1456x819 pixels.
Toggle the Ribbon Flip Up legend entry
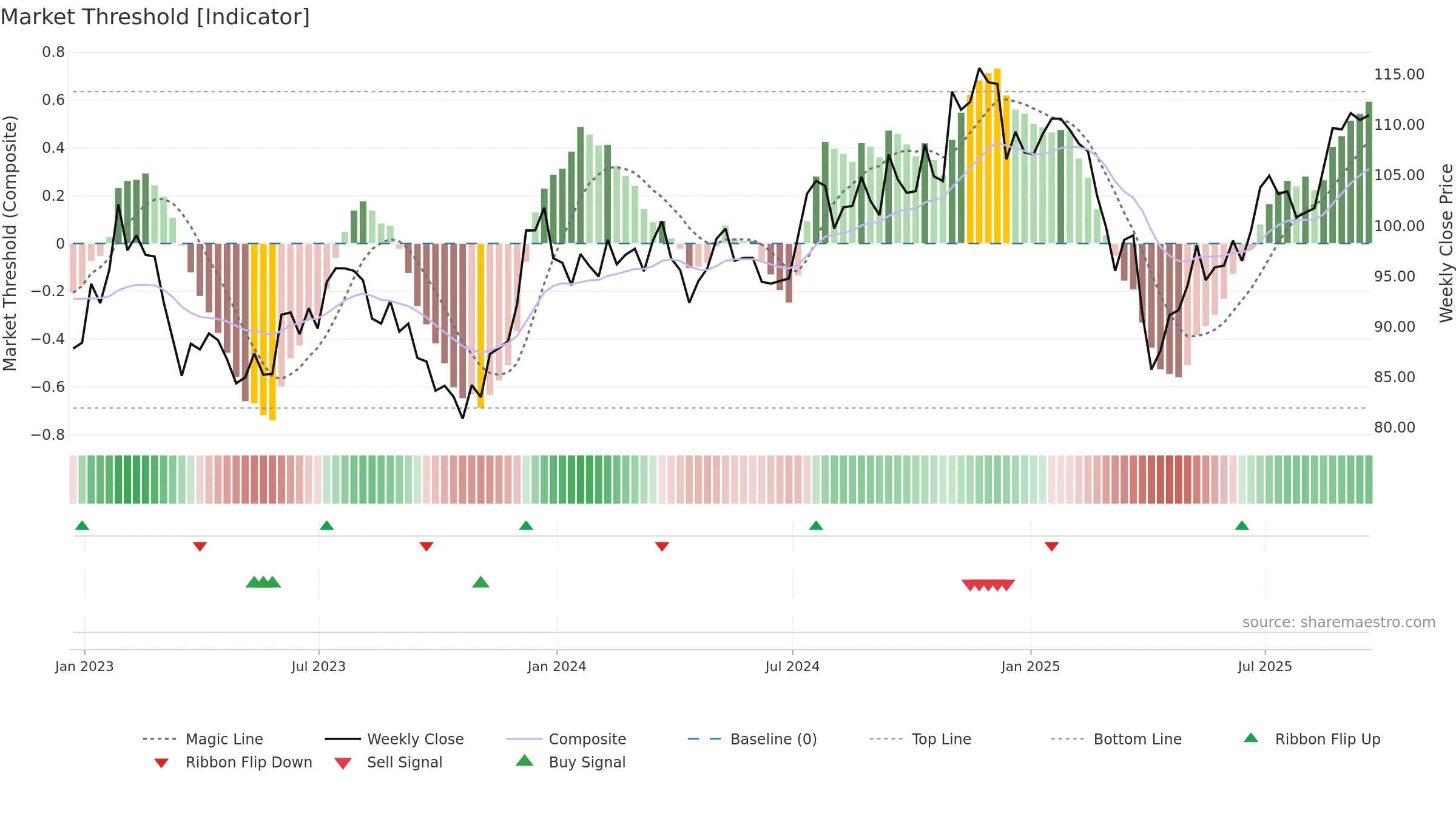[x=1312, y=739]
